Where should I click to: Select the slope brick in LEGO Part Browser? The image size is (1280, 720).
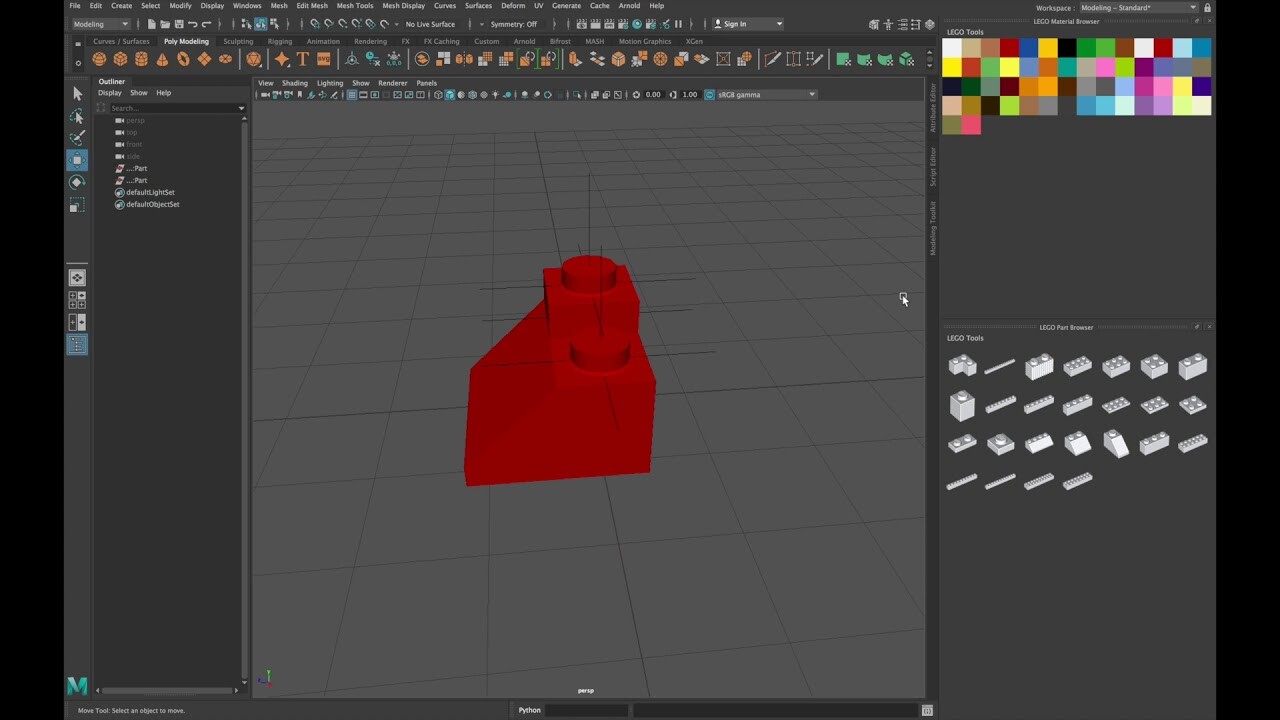1116,444
